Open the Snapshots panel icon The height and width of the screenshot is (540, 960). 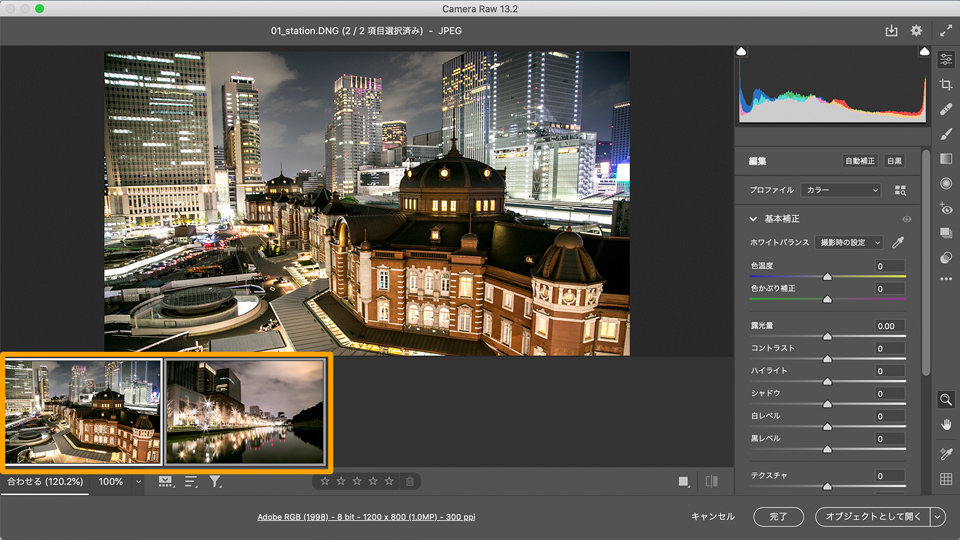click(x=946, y=233)
